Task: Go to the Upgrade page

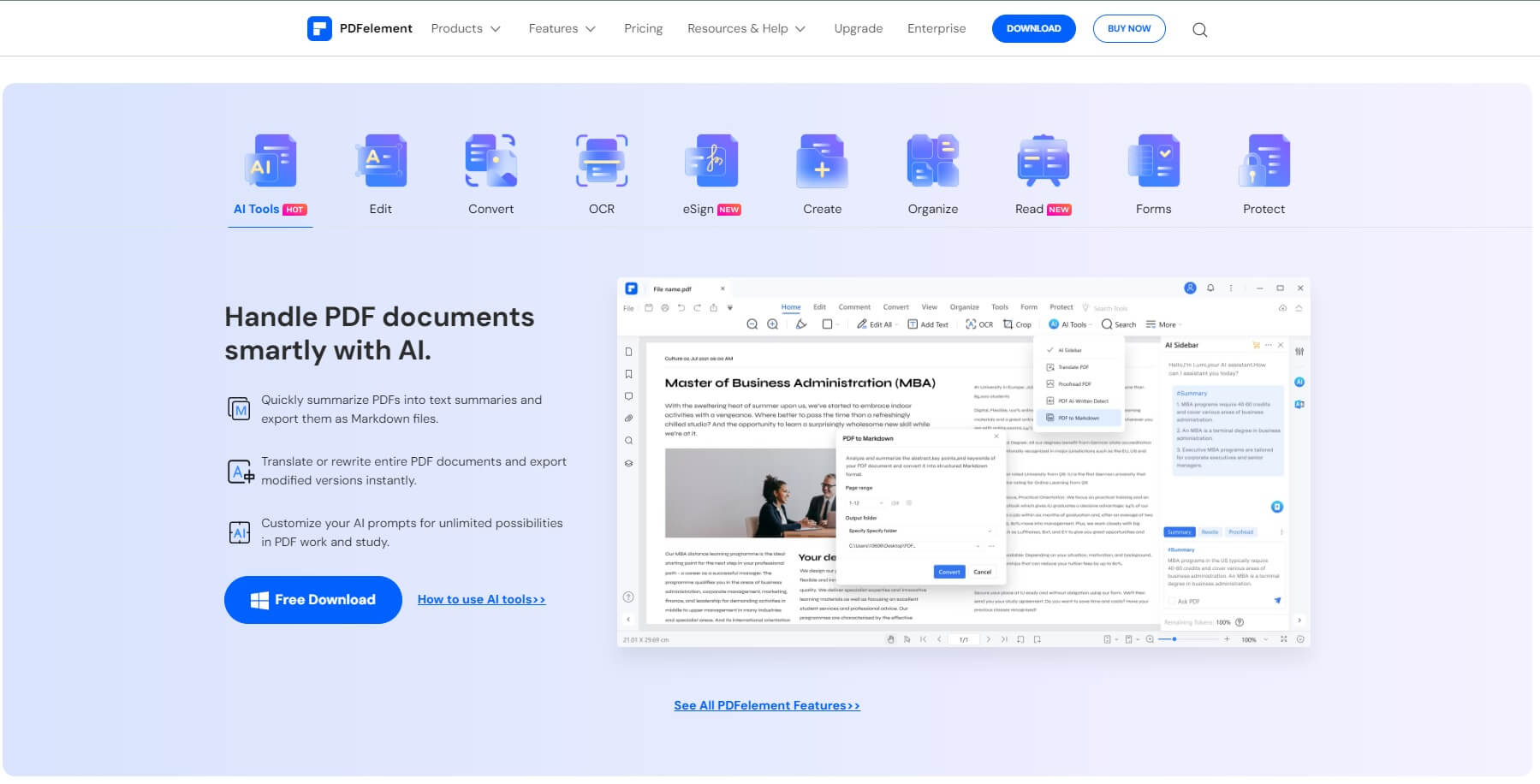Action: click(858, 28)
